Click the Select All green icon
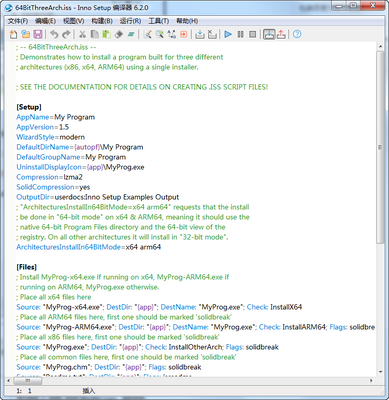 131,34
